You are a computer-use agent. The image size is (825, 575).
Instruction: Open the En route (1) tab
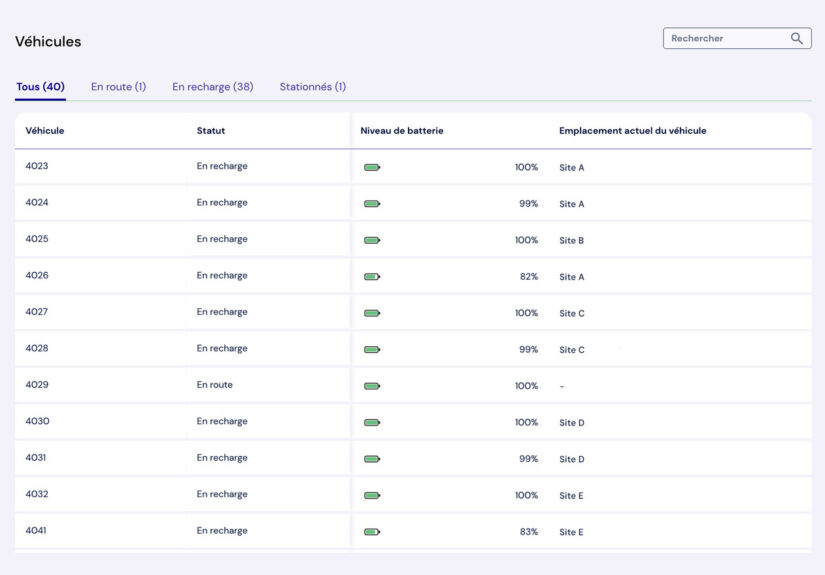click(x=118, y=87)
